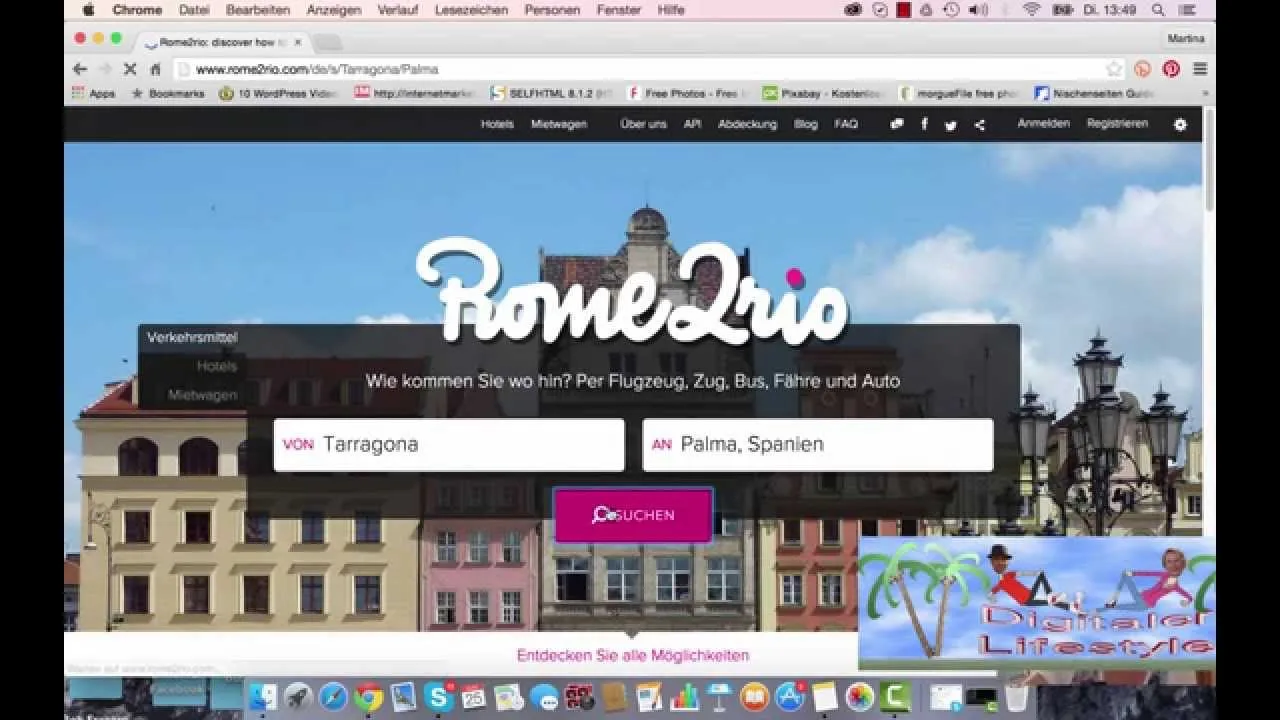
Task: Click the chat/feedback icon in site header
Action: tap(897, 124)
